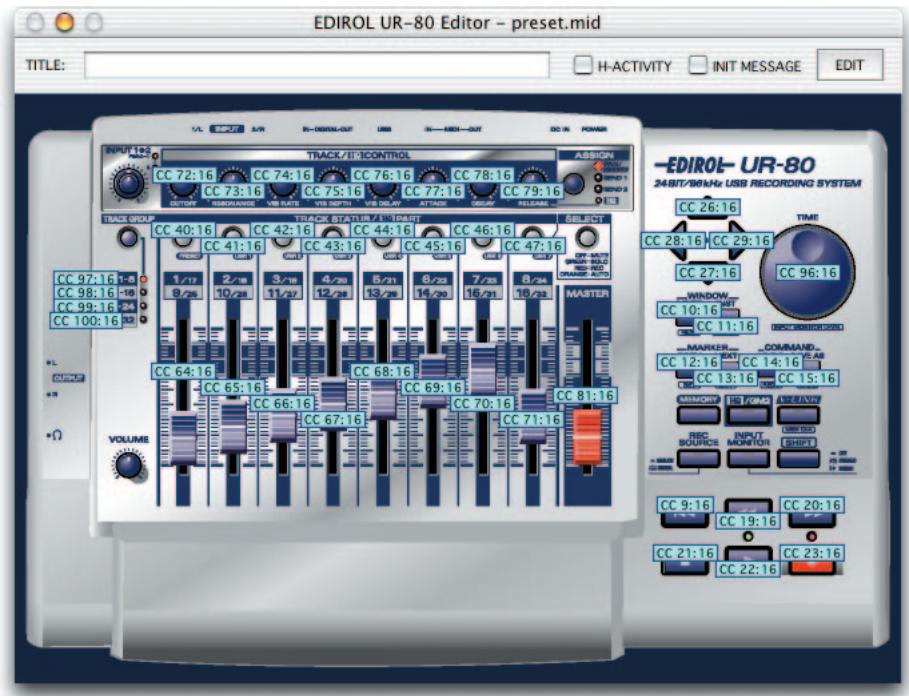The height and width of the screenshot is (696, 909).
Task: Click transport button labeled CC 9:16
Action: tap(685, 505)
